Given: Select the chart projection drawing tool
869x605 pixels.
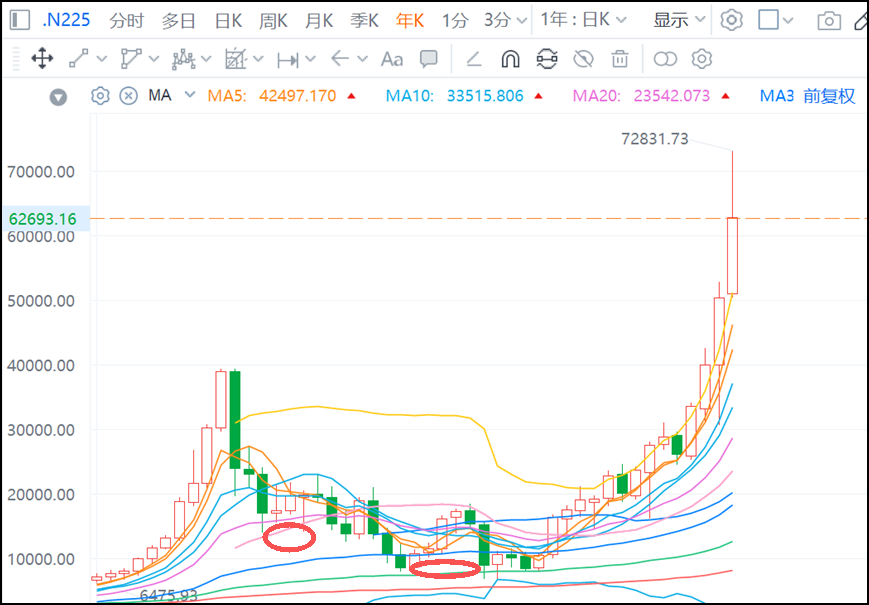Looking at the screenshot, I should point(236,59).
